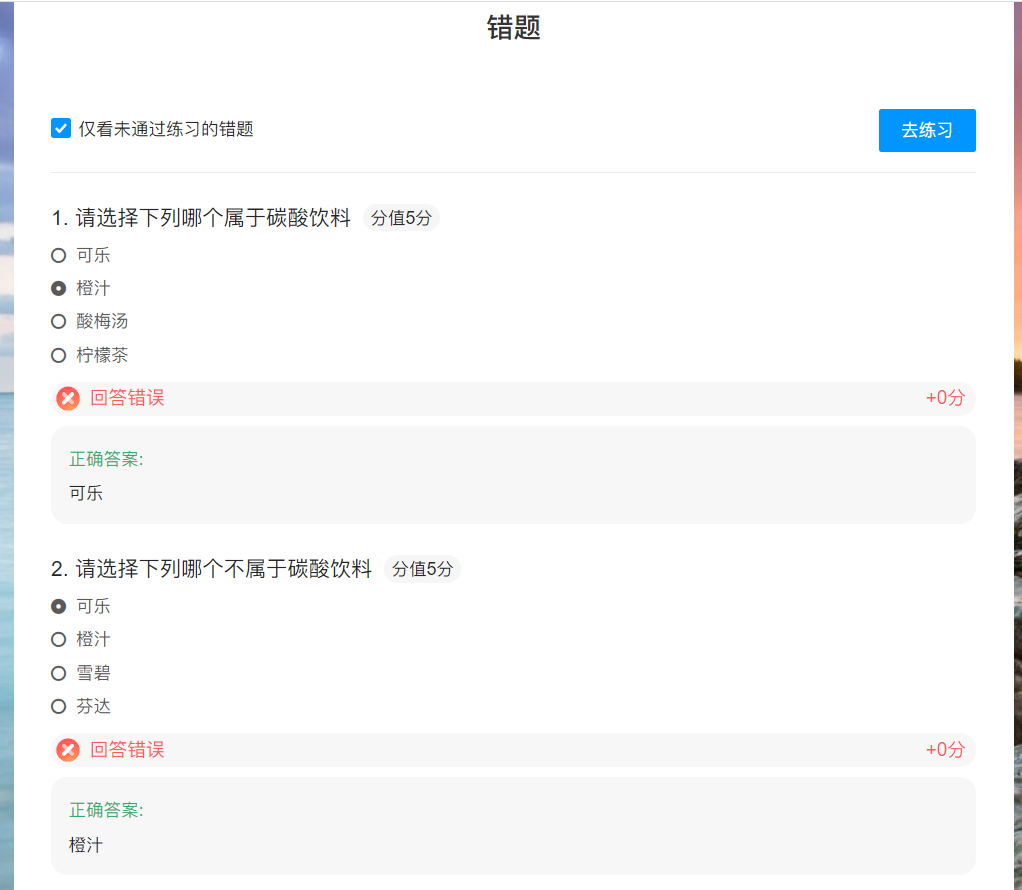Click 仅看未通过练习的错题 label text
The image size is (1022, 890).
[166, 129]
